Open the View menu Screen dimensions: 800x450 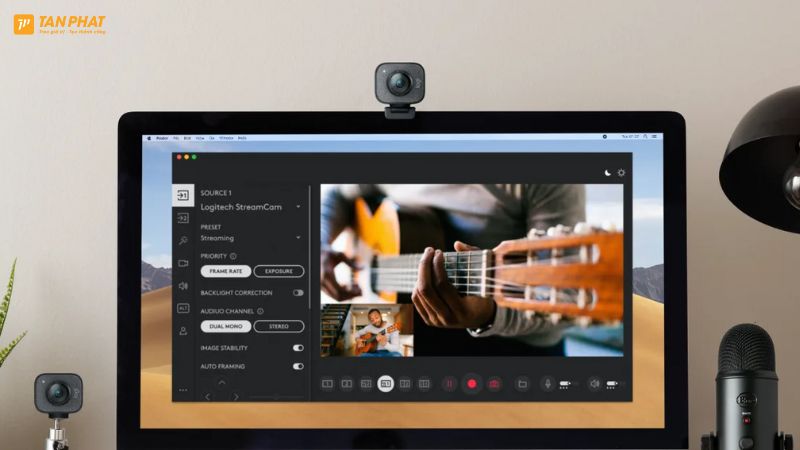[200, 138]
